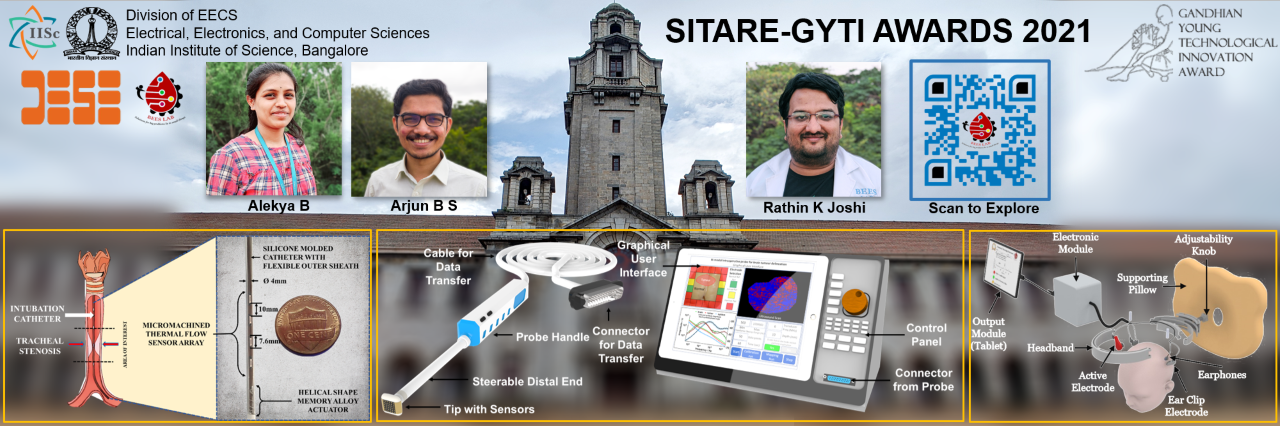Open Alekya B's photo

point(273,130)
